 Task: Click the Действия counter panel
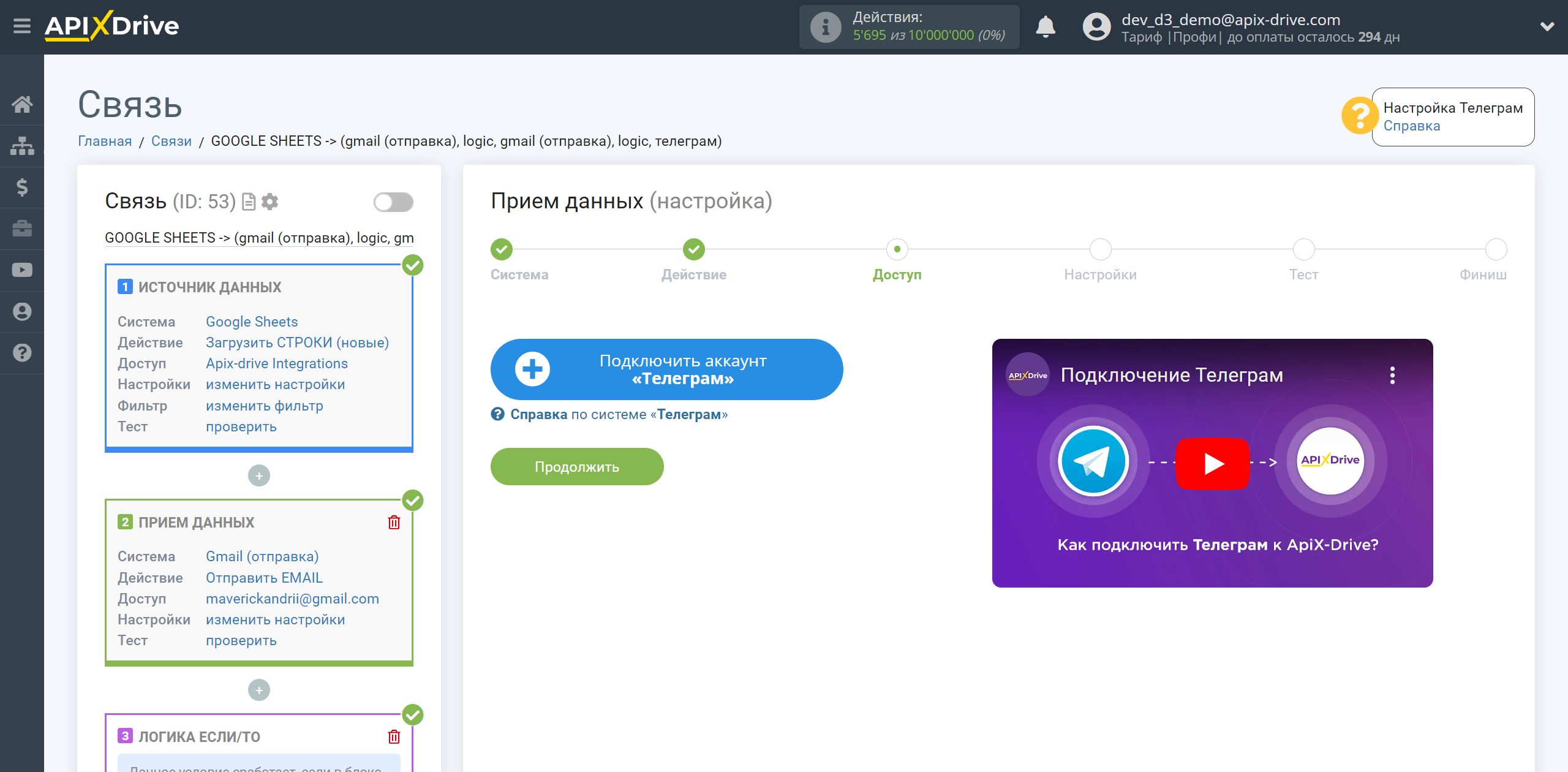[909, 27]
